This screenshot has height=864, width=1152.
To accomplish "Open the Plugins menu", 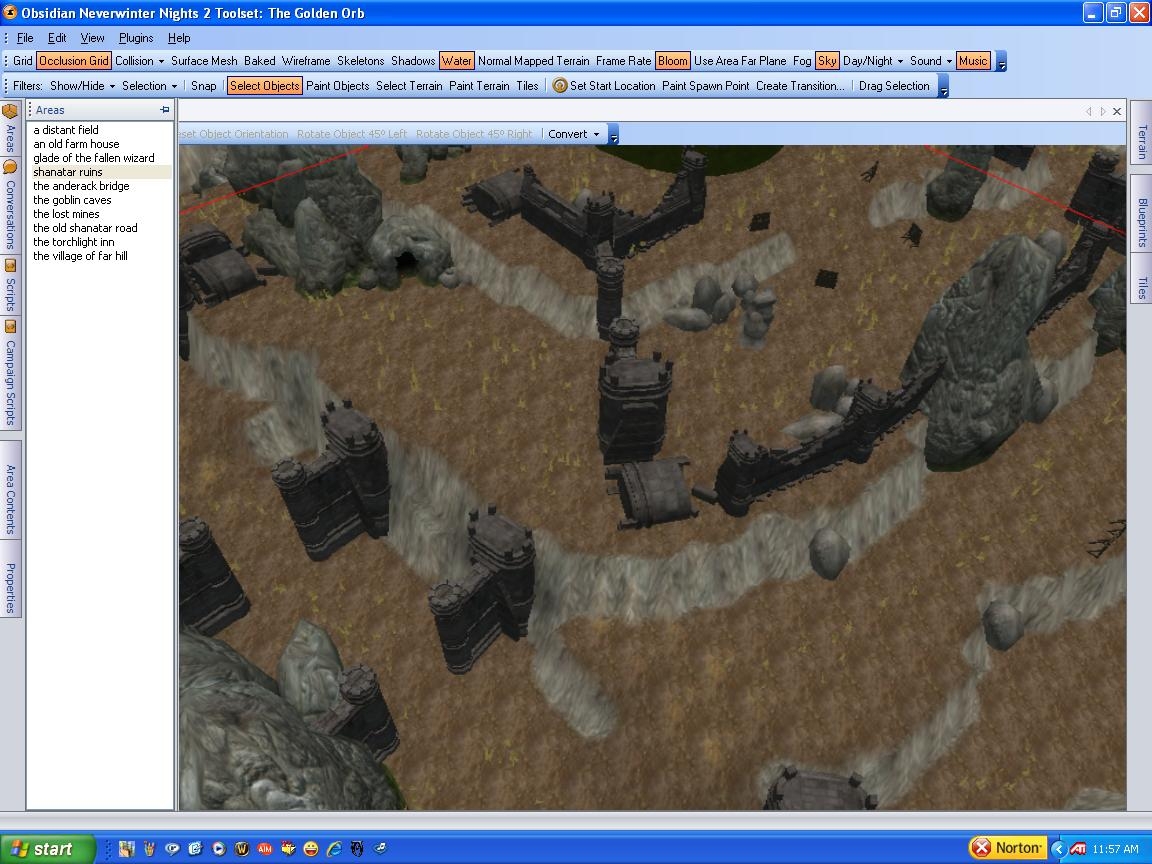I will (x=136, y=38).
